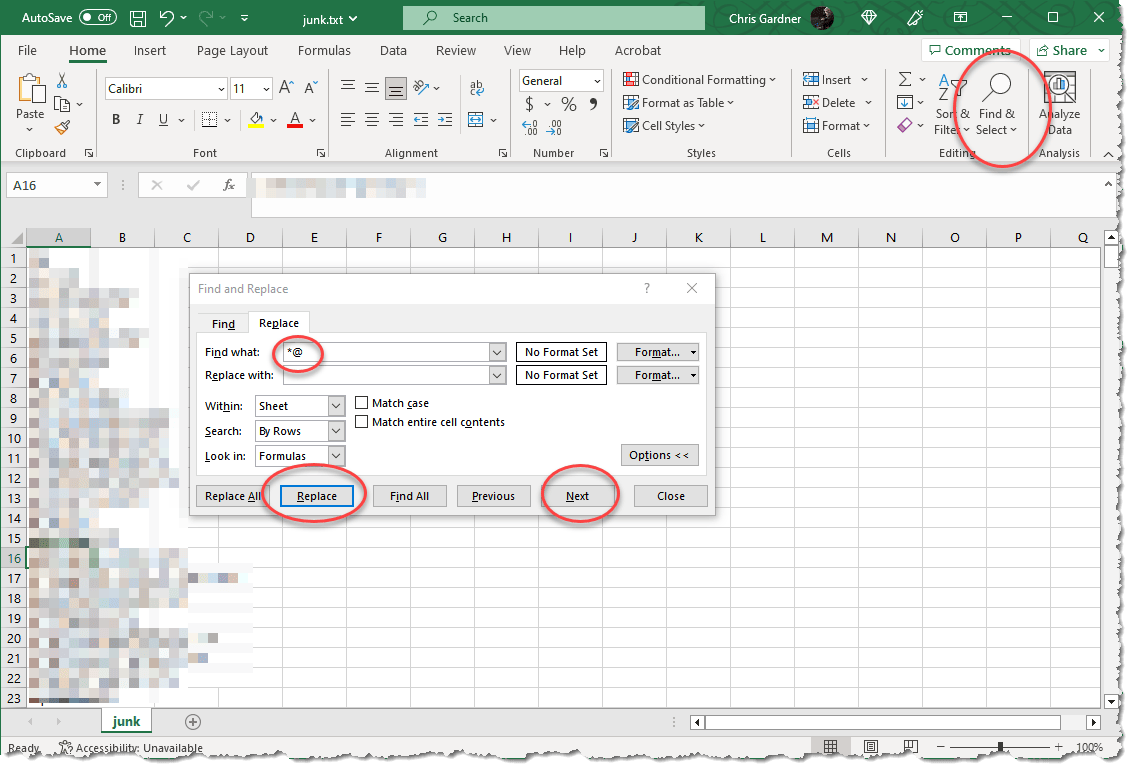Apply Bold formatting in Font group
The height and width of the screenshot is (768, 1132).
[116, 120]
